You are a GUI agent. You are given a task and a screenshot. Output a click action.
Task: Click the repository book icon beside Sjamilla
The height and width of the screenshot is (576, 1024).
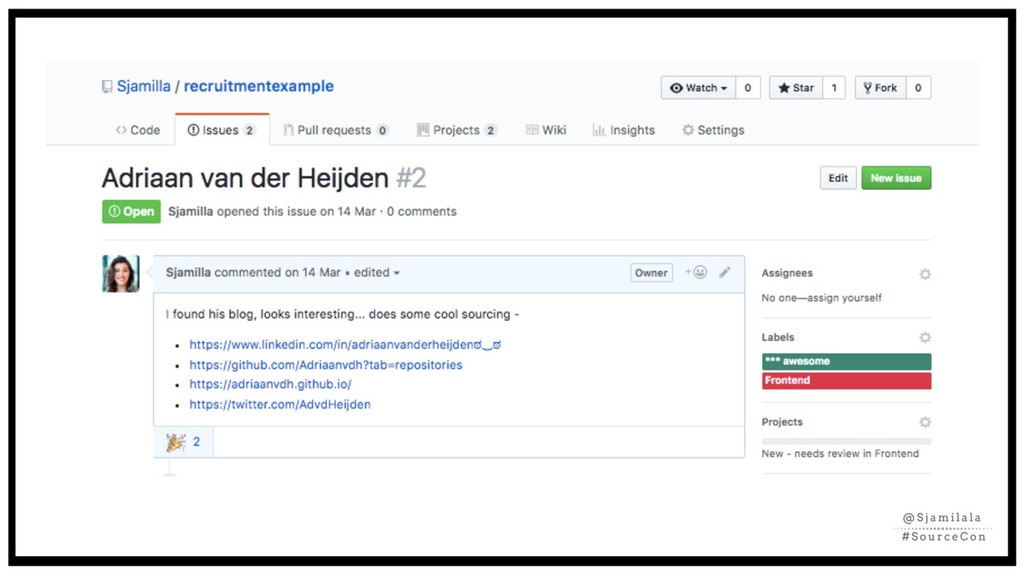tap(107, 87)
